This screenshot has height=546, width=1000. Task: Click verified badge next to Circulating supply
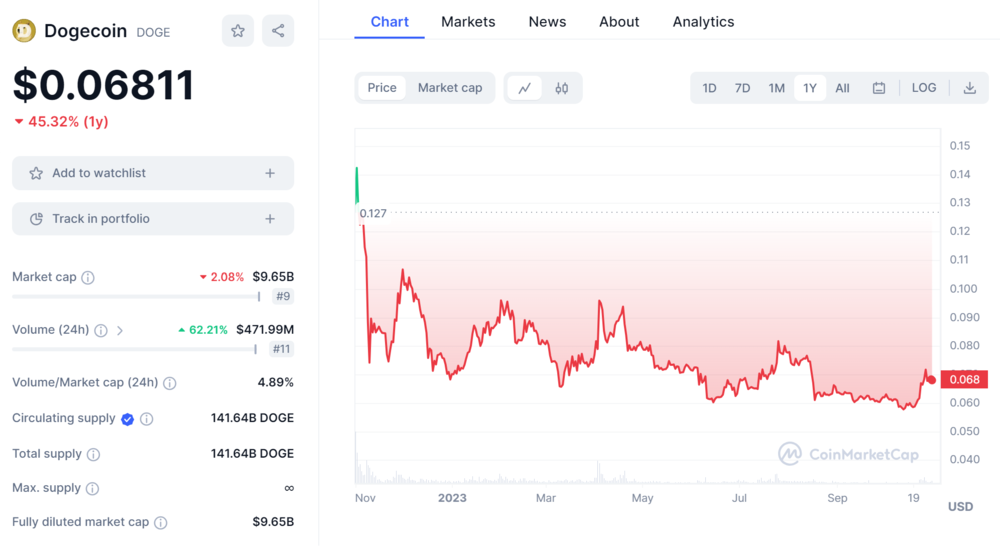[127, 419]
